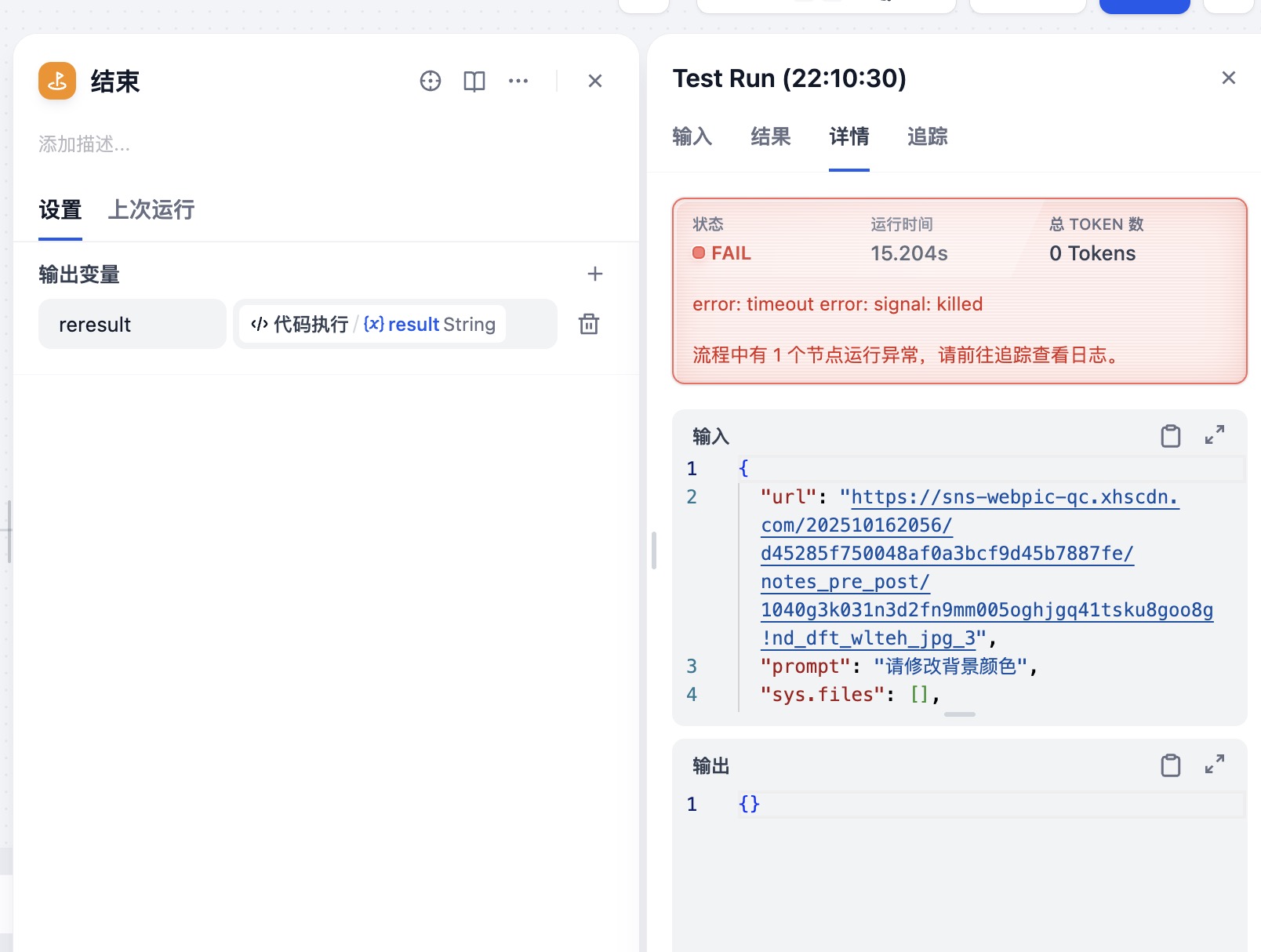Copy the 输出 JSON to clipboard
The width and height of the screenshot is (1261, 952).
1170,765
